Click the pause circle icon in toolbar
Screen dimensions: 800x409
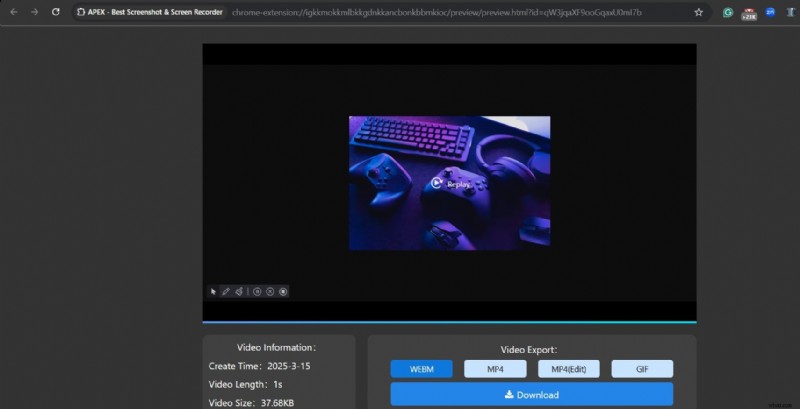coord(257,292)
